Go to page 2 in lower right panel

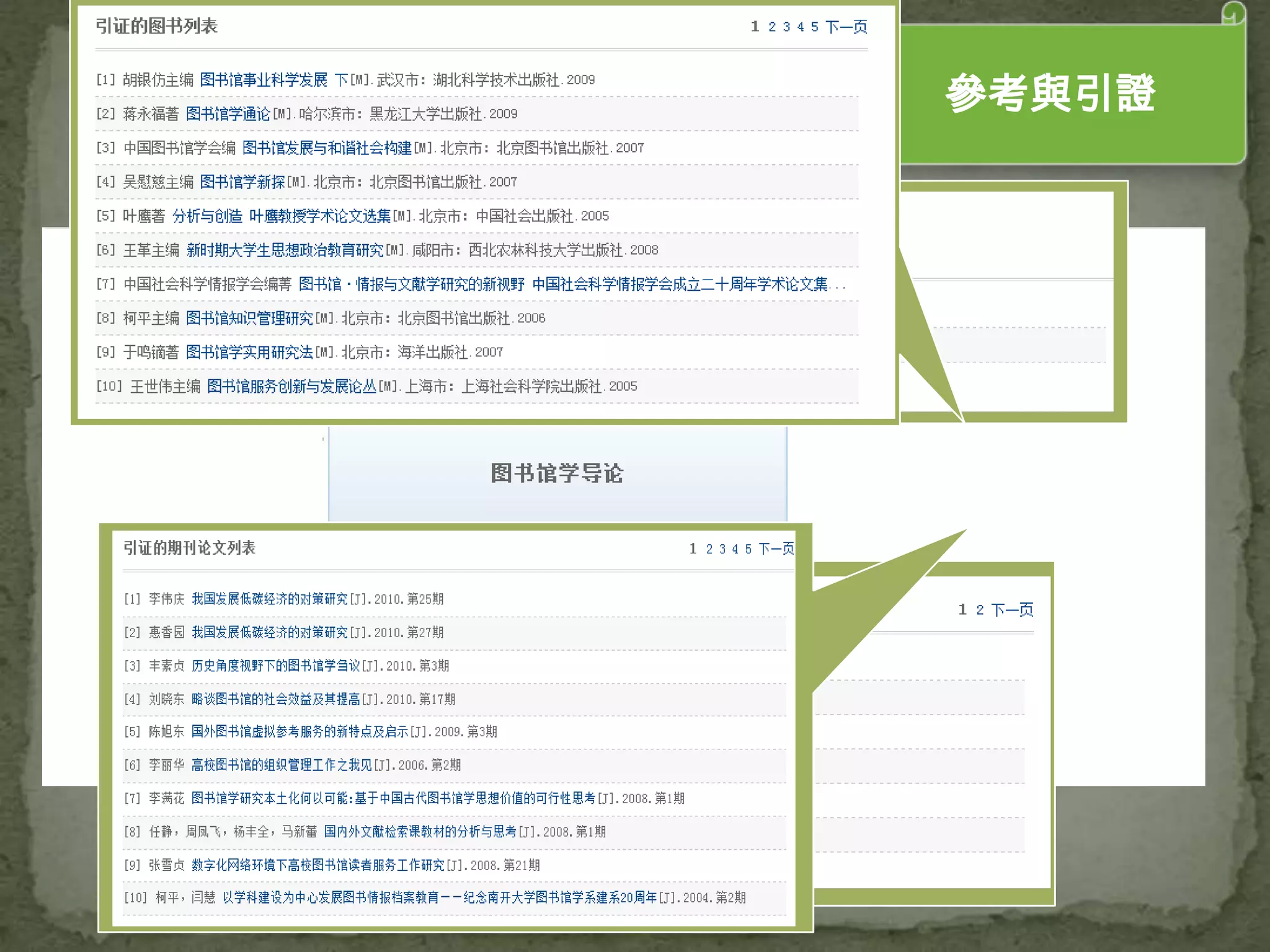click(980, 610)
